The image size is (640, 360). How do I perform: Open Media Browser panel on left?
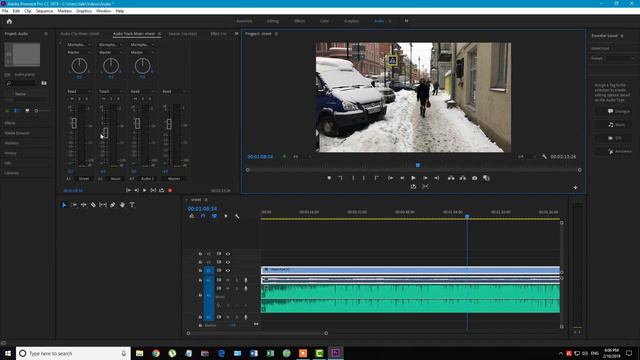click(17, 133)
